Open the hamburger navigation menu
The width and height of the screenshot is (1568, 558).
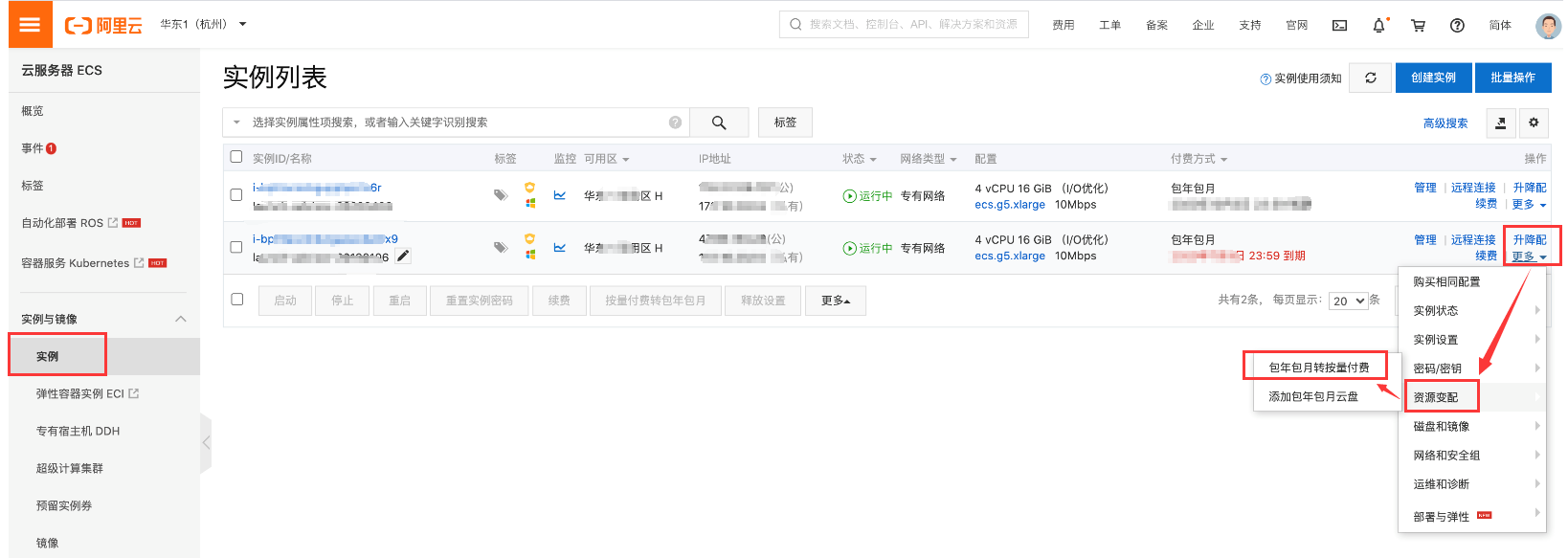30,25
